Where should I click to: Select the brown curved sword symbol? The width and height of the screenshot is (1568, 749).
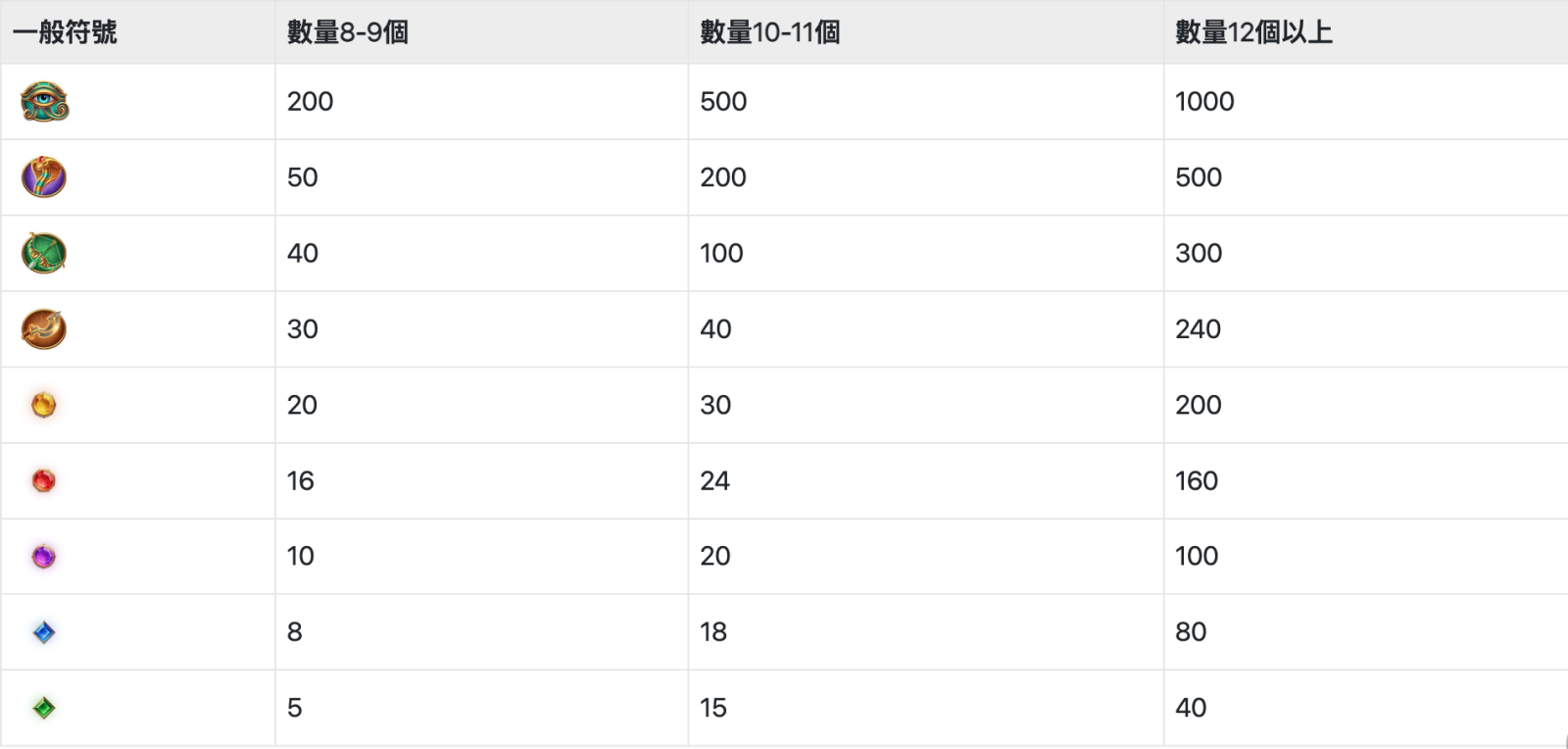pyautogui.click(x=44, y=329)
